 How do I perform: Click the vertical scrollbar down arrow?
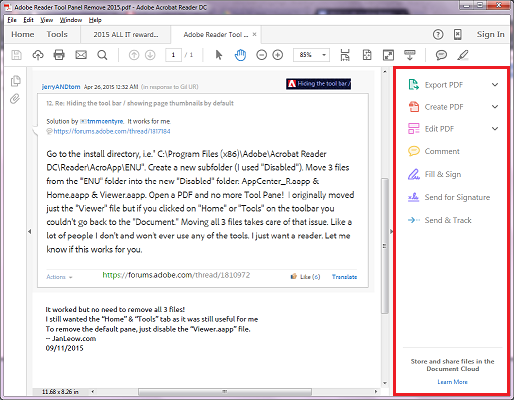coord(385,383)
